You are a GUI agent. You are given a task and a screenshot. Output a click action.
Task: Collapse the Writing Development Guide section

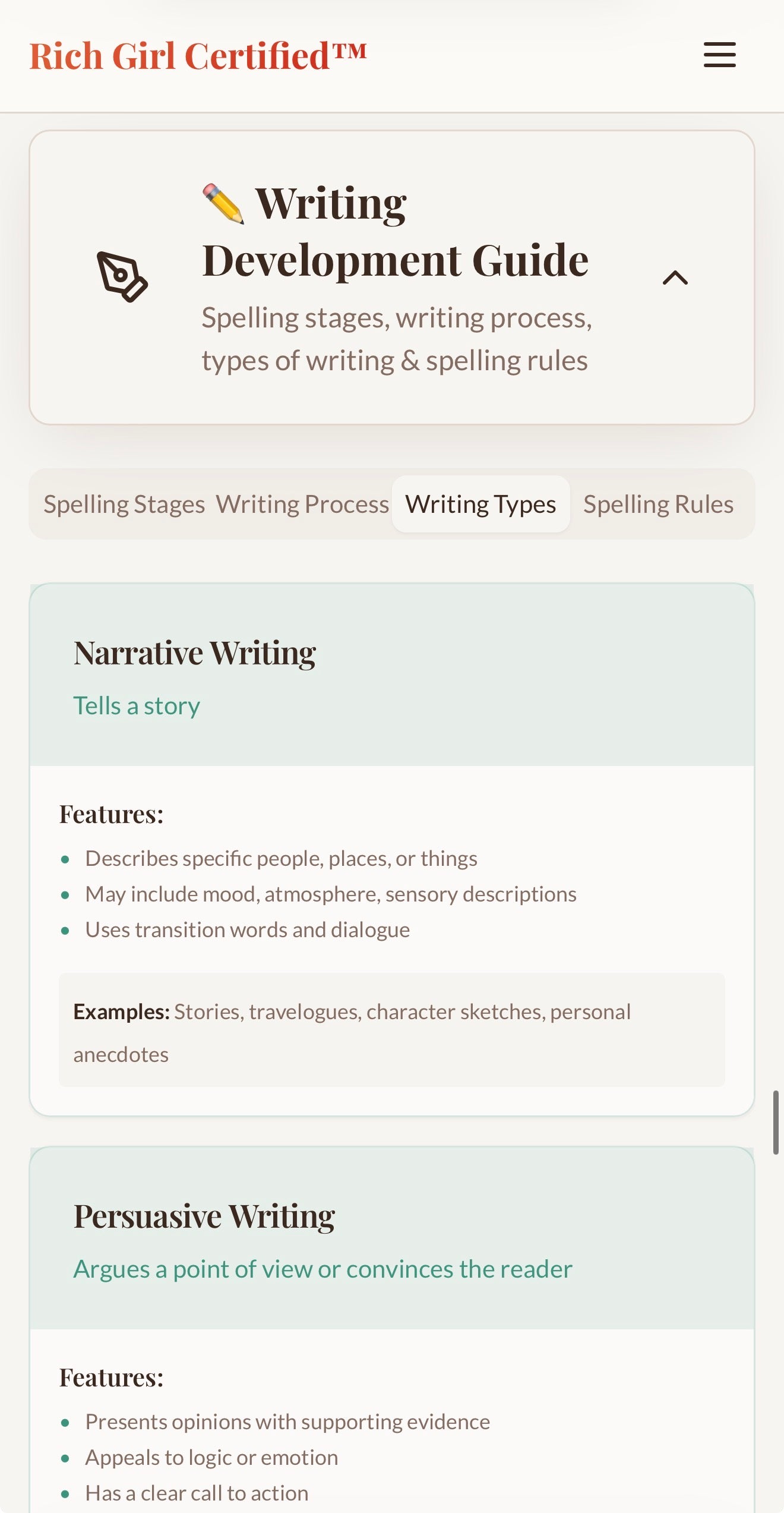[675, 278]
